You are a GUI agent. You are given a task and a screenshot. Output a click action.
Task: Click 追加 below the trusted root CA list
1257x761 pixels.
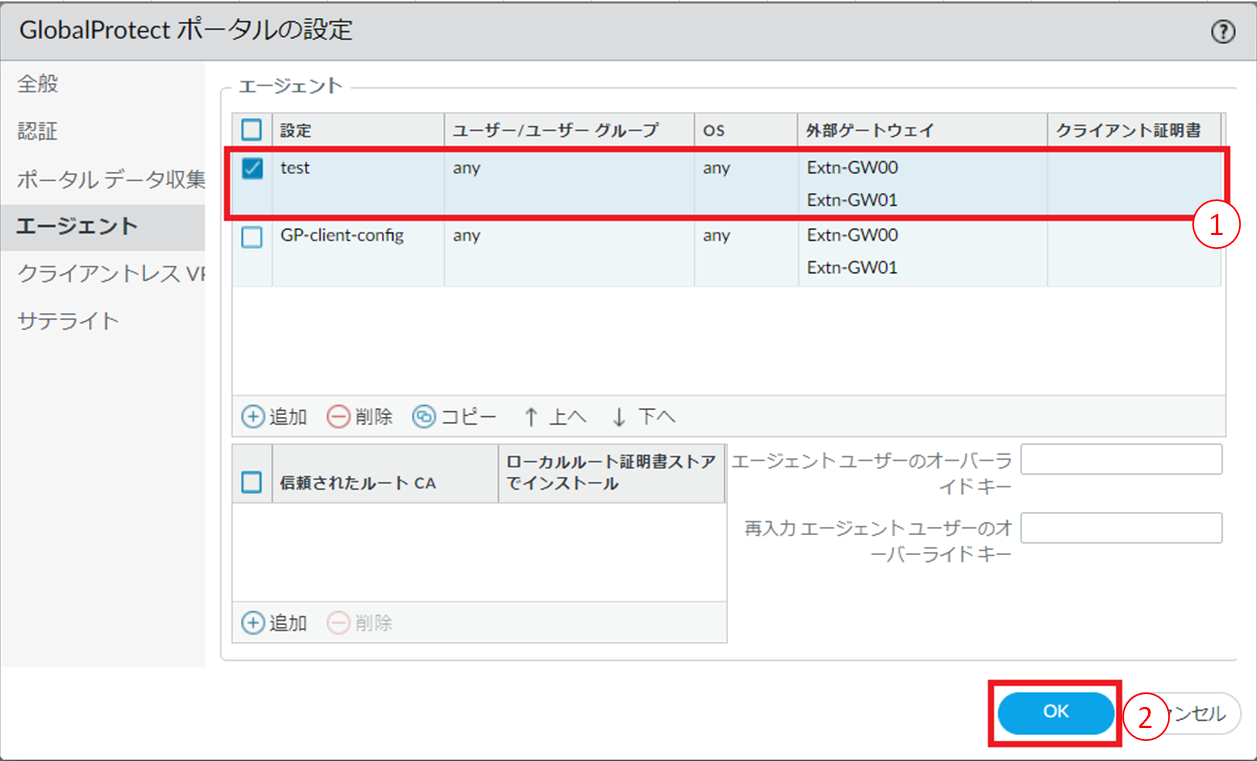click(x=275, y=623)
